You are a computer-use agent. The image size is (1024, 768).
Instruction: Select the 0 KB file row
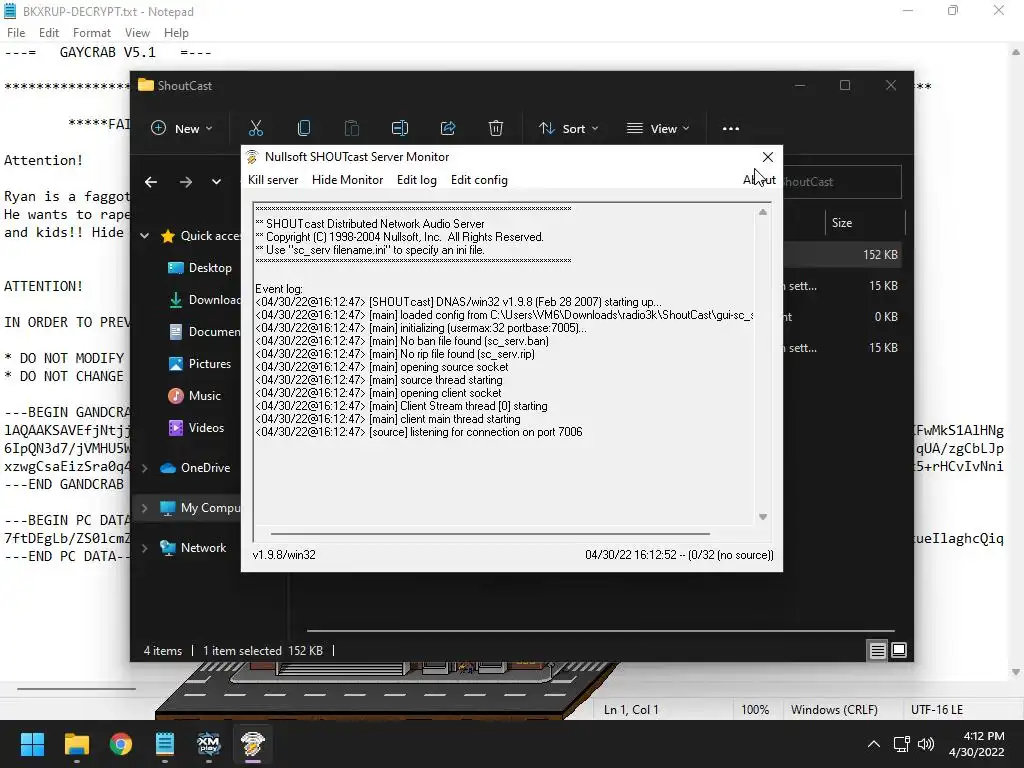tap(844, 317)
